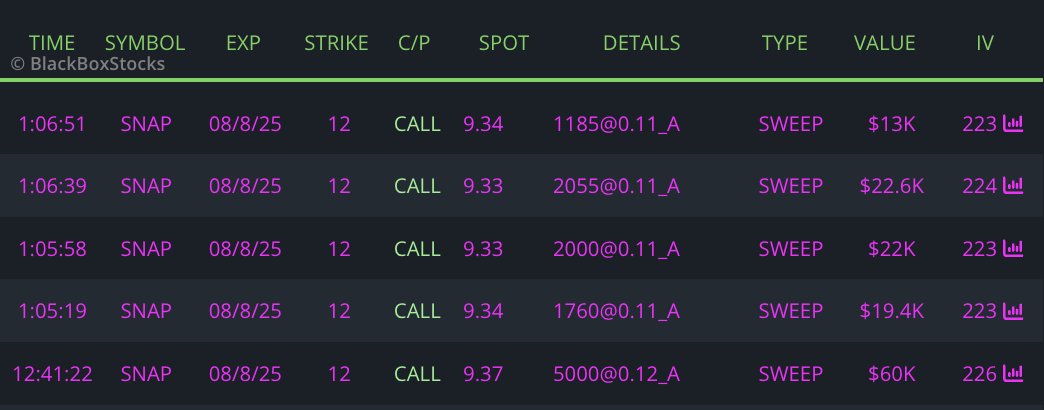1044x410 pixels.
Task: Click SNAP symbol in the 1:06:51 row
Action: click(146, 124)
